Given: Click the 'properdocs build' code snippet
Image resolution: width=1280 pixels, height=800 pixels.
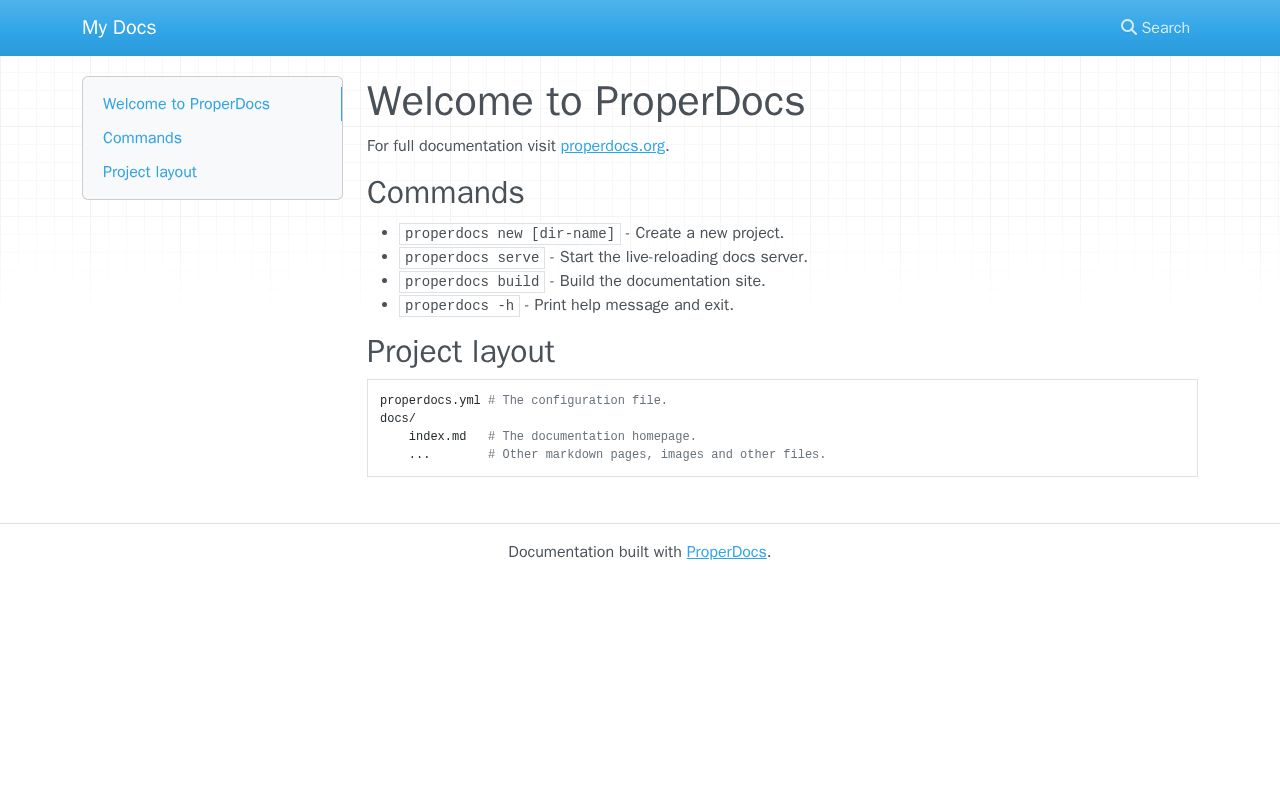Looking at the screenshot, I should tap(472, 282).
